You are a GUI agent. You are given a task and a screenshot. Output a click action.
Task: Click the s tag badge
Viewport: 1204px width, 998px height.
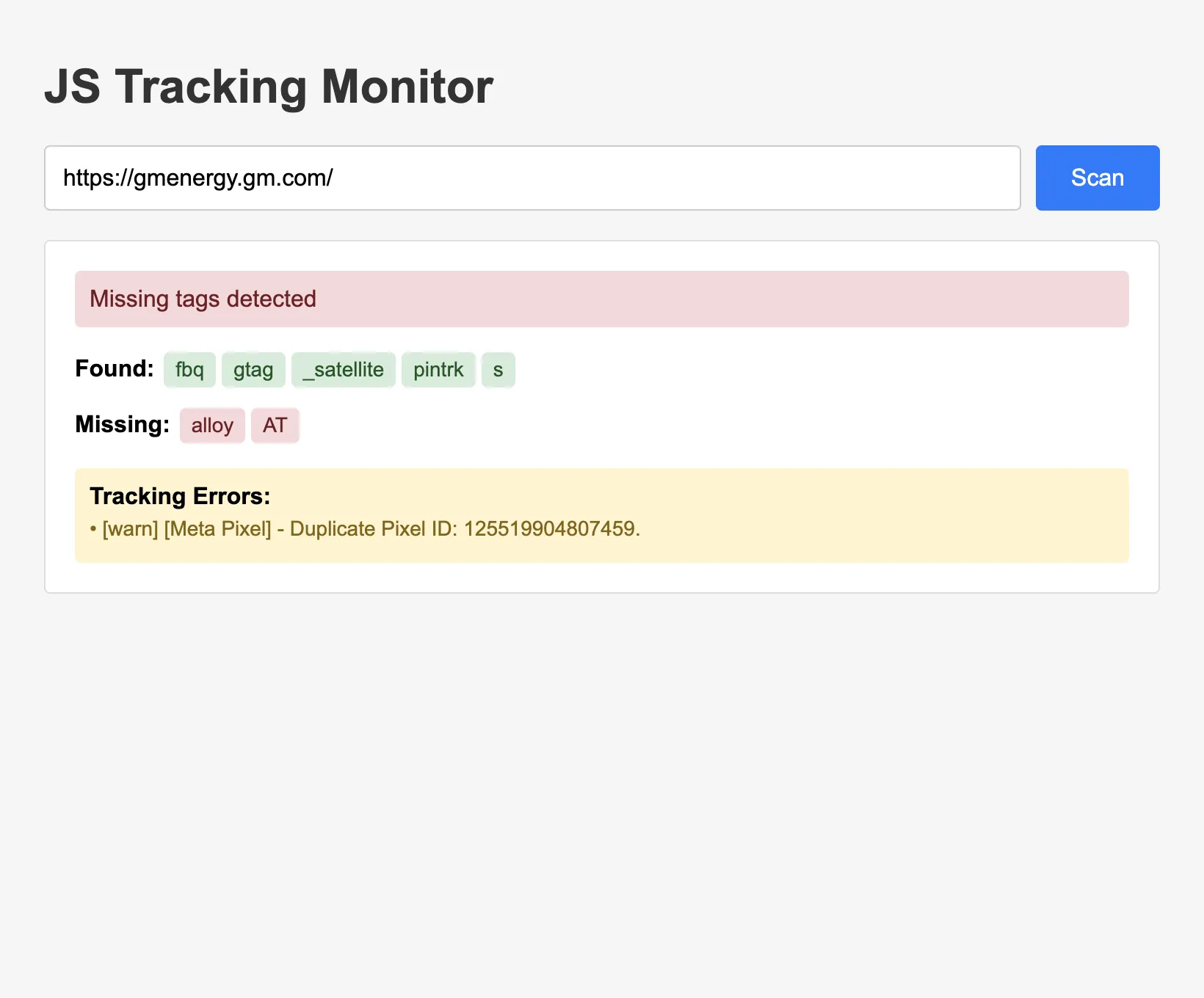tap(498, 370)
